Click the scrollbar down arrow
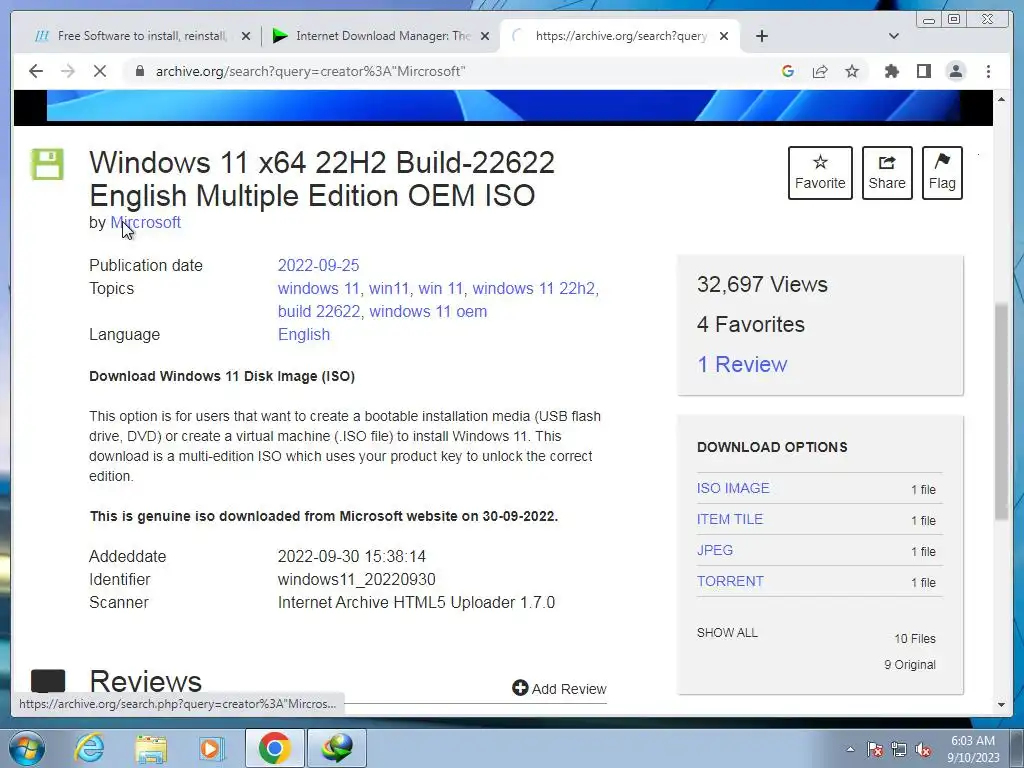This screenshot has height=768, width=1024. pyautogui.click(x=1001, y=705)
